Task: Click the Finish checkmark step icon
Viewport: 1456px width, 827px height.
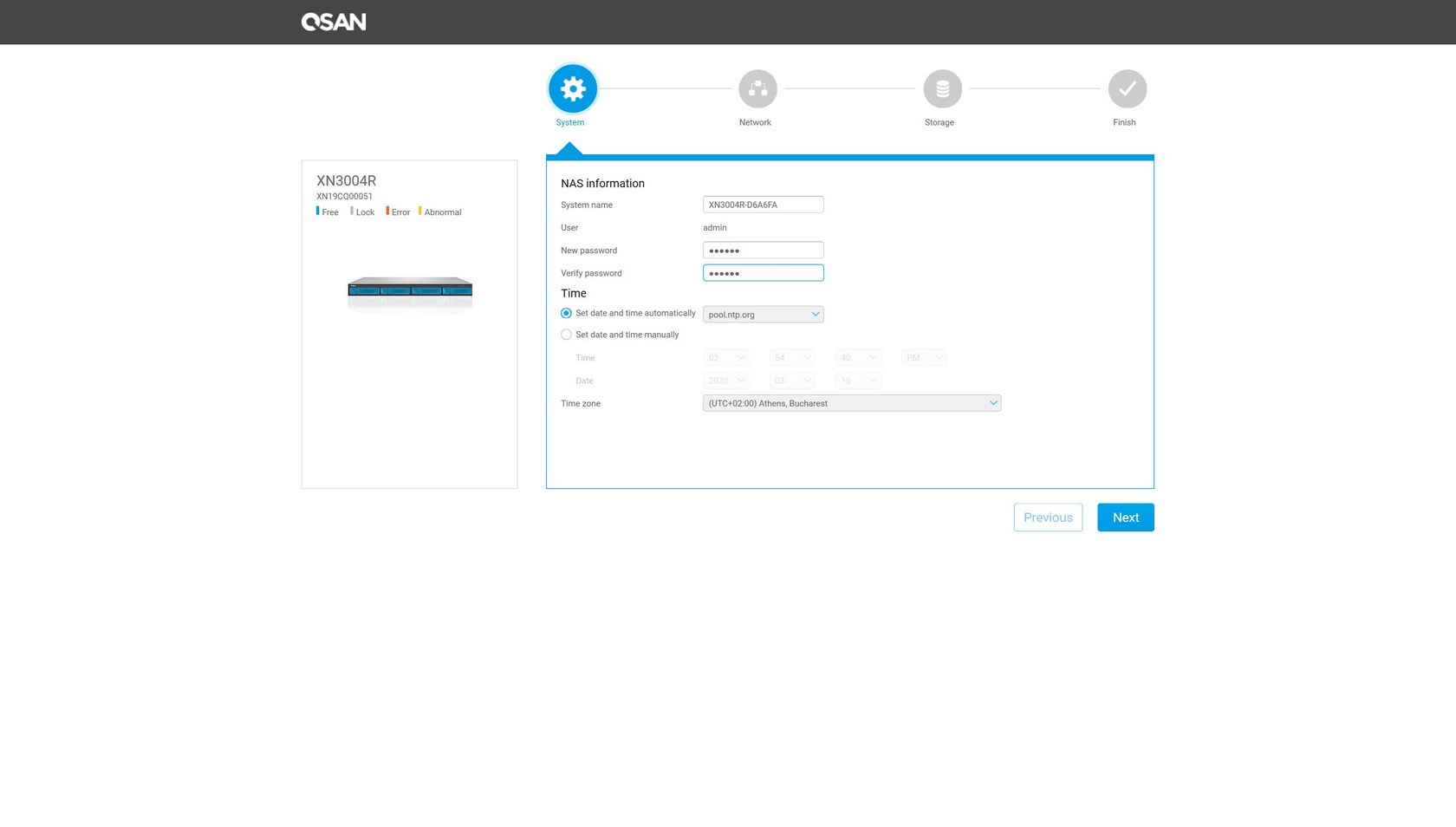Action: point(1128,88)
